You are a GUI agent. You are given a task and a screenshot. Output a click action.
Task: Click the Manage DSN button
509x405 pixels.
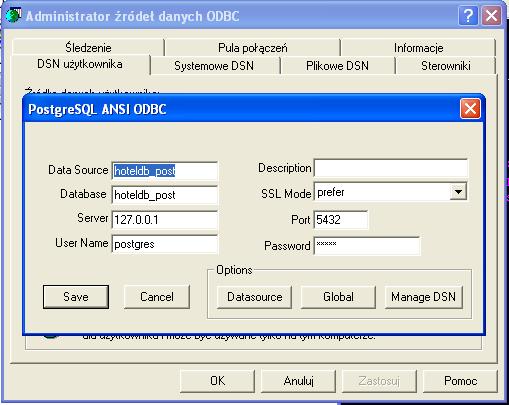423,297
